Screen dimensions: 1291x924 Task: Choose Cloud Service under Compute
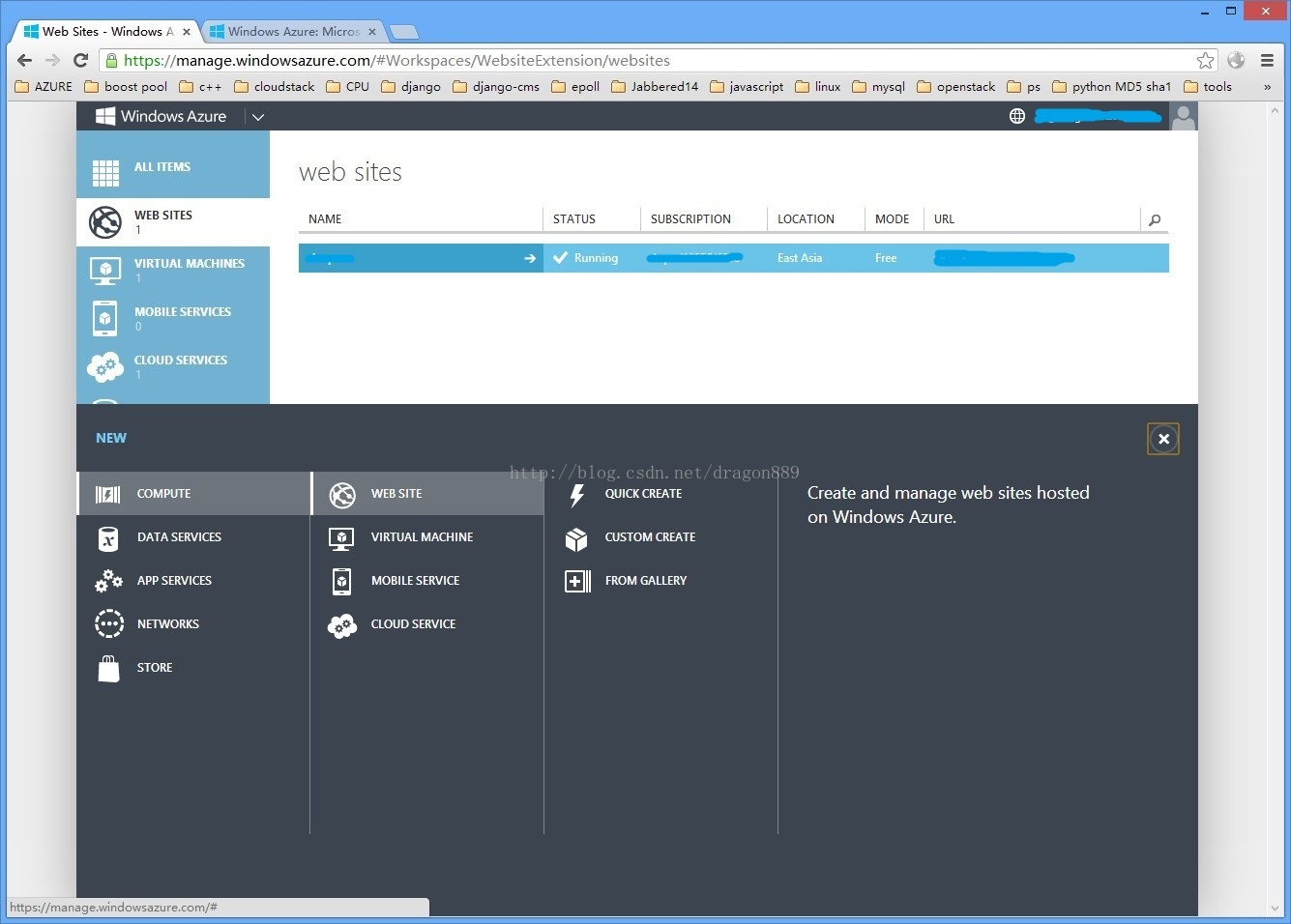[x=427, y=623]
